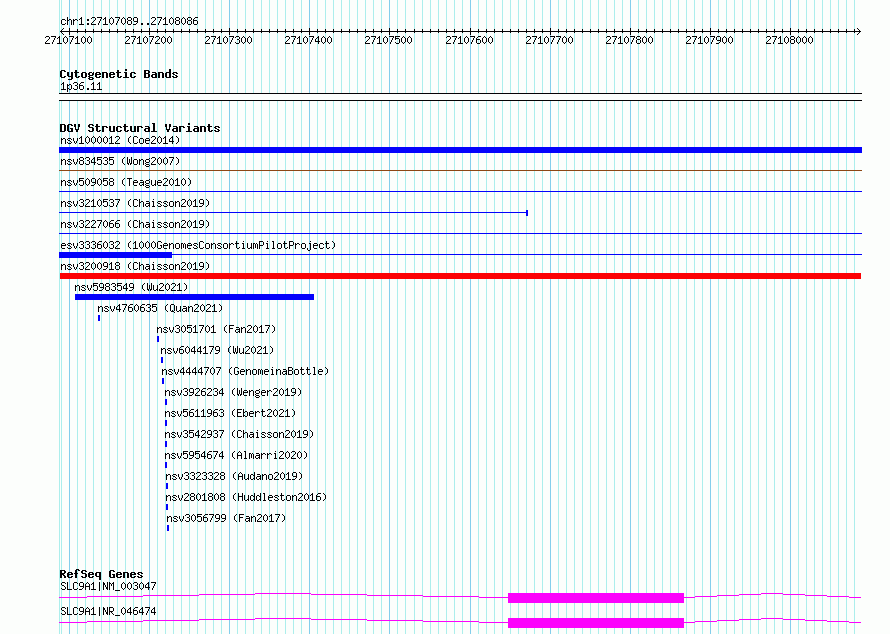The image size is (890, 634).
Task: Click ruler position 27108000
Action: [790, 40]
